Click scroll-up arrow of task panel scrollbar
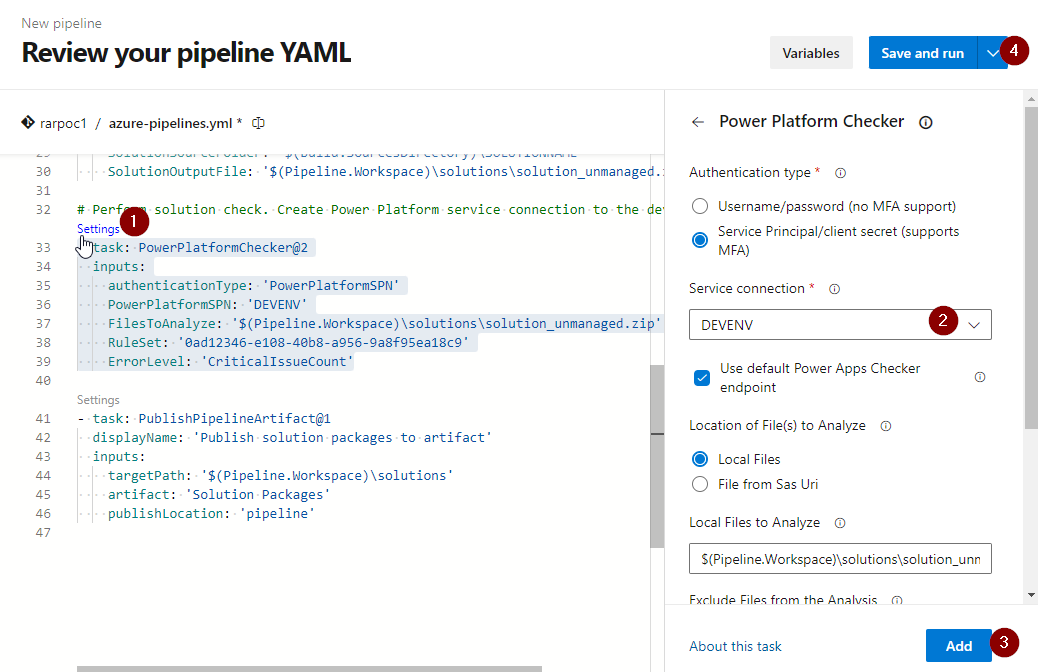The height and width of the screenshot is (672, 1038). tap(1031, 99)
